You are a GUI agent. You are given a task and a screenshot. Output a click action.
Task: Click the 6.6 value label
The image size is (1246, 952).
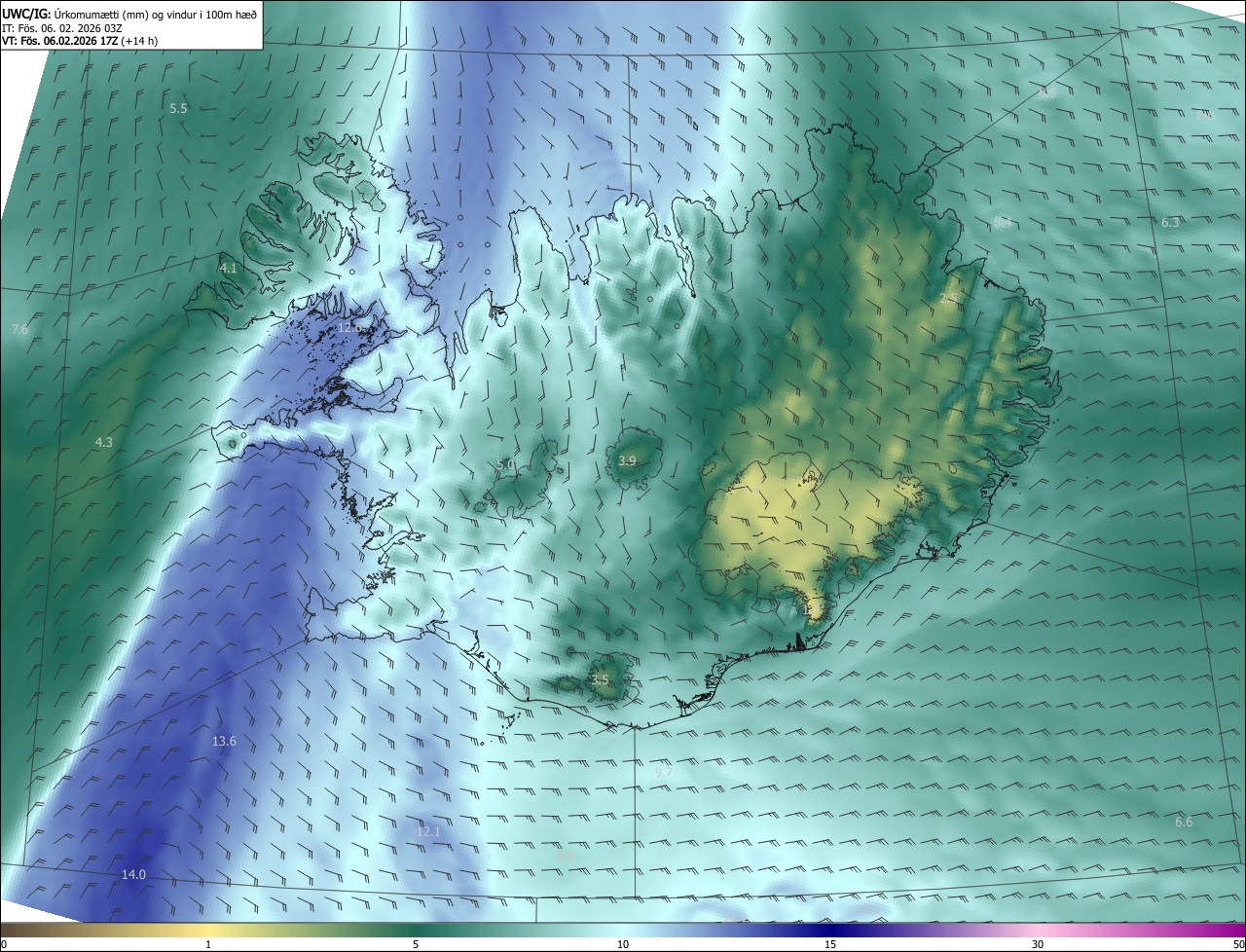coord(1184,823)
